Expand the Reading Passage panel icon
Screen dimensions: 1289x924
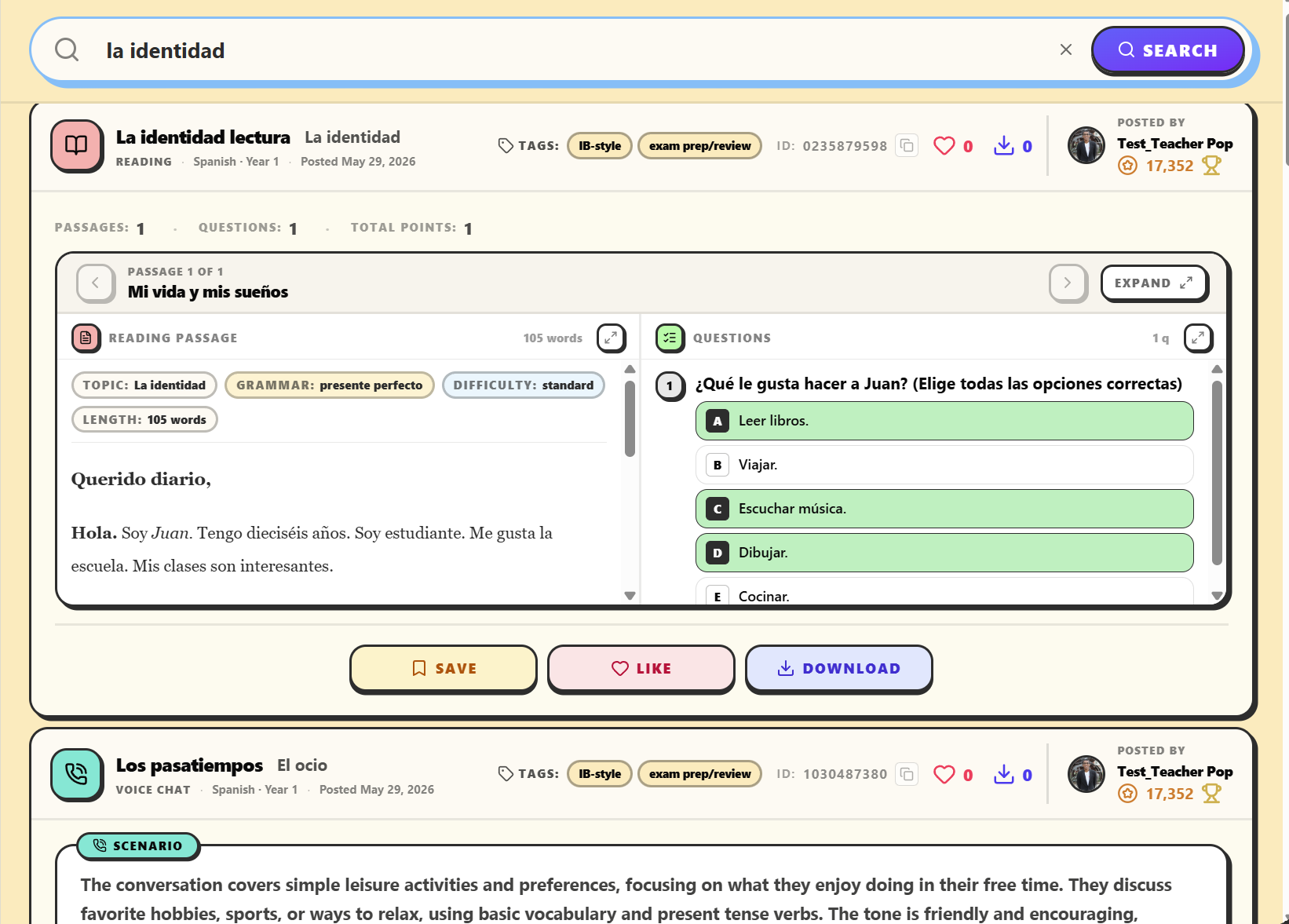click(x=611, y=338)
